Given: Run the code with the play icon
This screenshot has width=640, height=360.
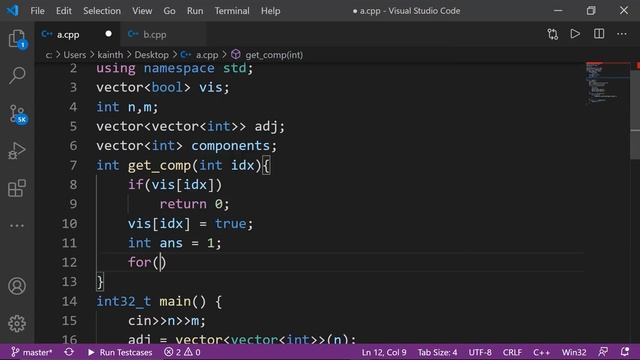Looking at the screenshot, I should click(575, 34).
